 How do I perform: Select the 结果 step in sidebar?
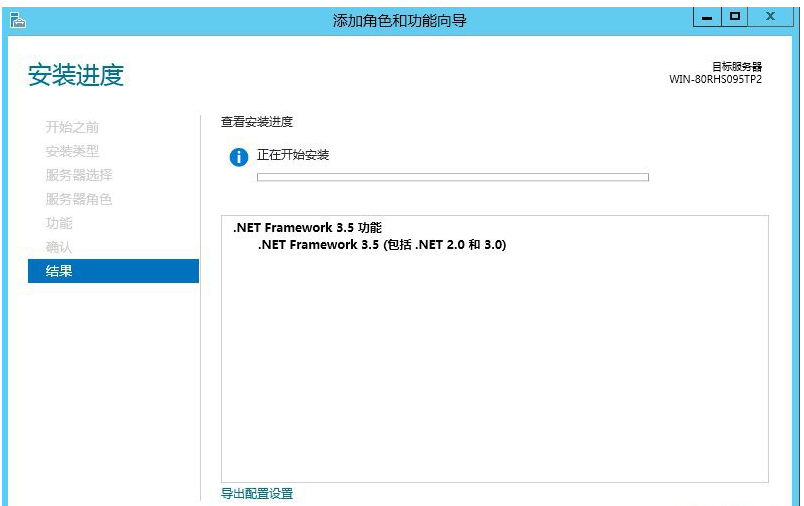(113, 271)
